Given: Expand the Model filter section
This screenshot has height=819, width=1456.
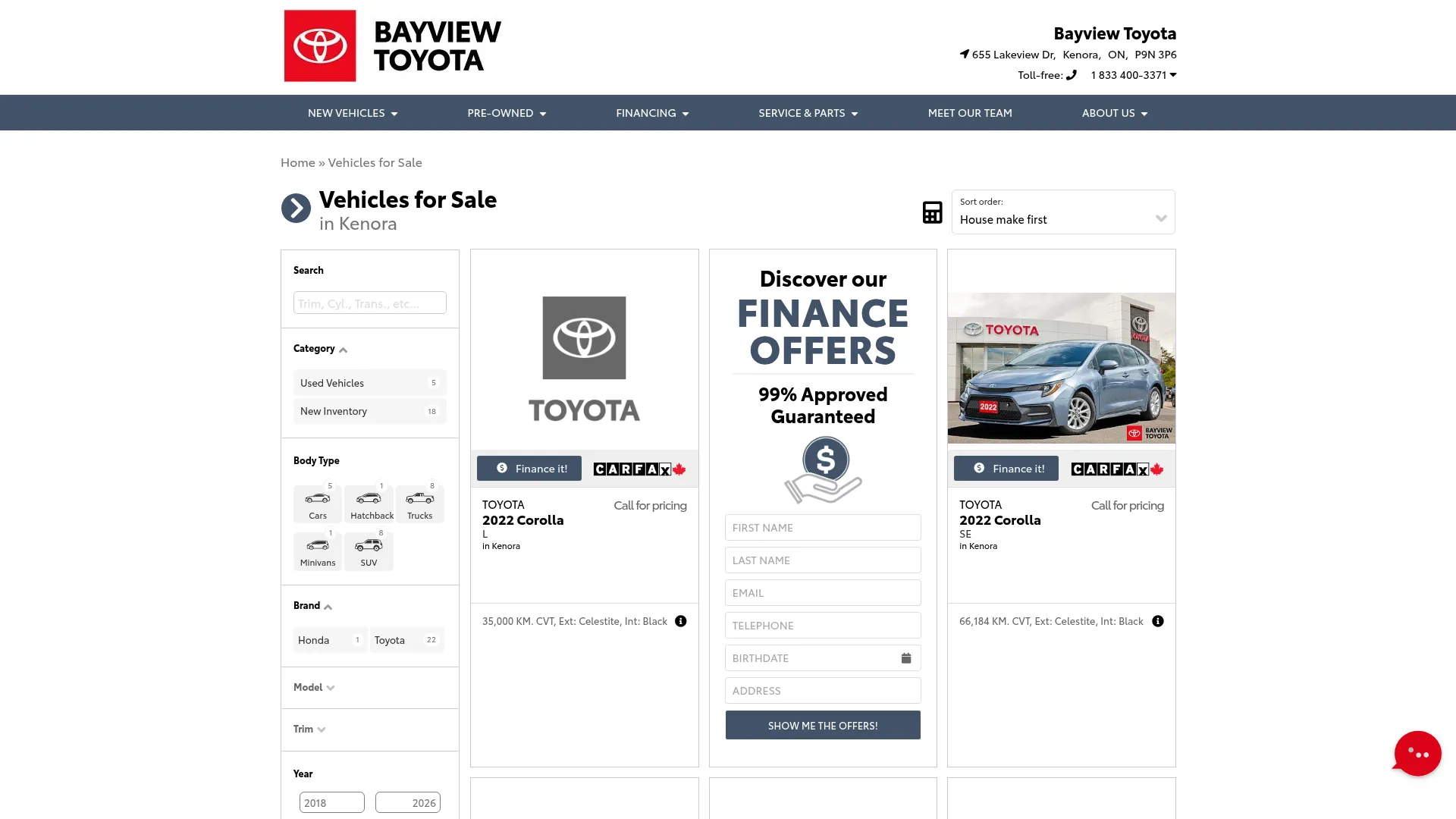Looking at the screenshot, I should [x=314, y=687].
